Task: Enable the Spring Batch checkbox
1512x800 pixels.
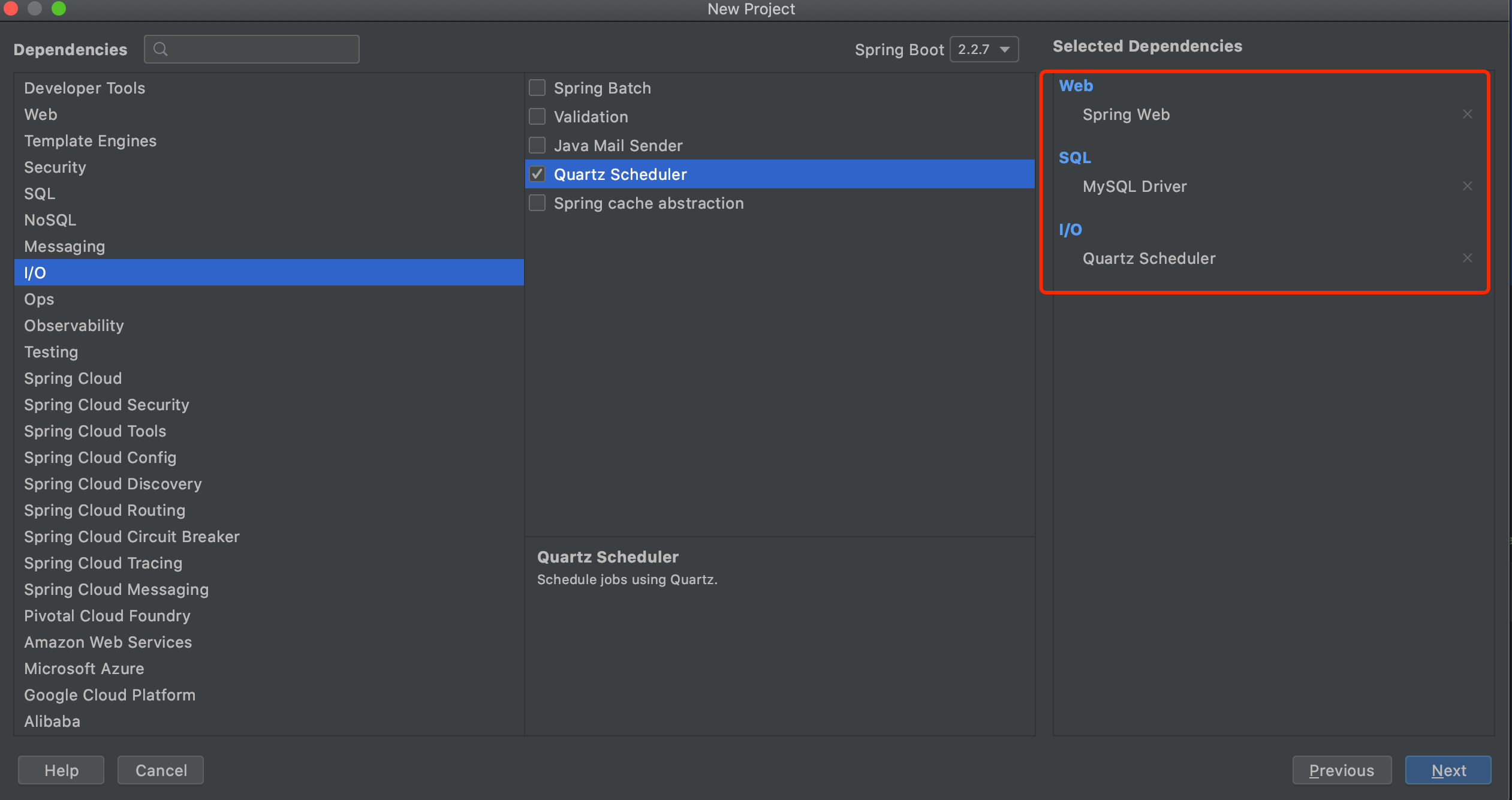Action: point(537,88)
